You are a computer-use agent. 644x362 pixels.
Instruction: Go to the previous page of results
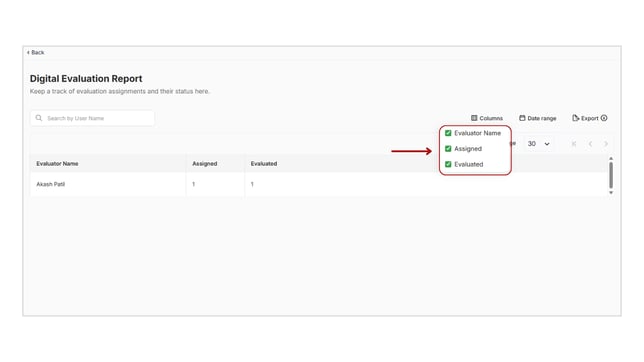tap(590, 144)
